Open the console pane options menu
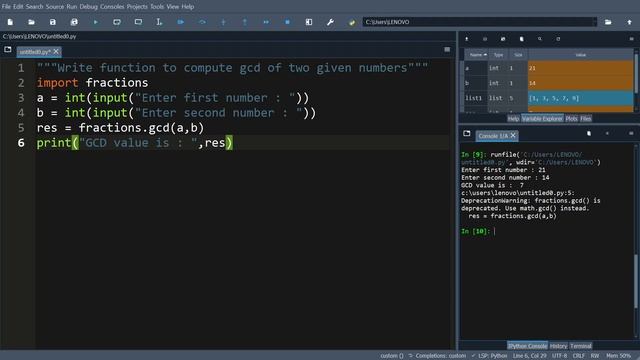 (631, 133)
